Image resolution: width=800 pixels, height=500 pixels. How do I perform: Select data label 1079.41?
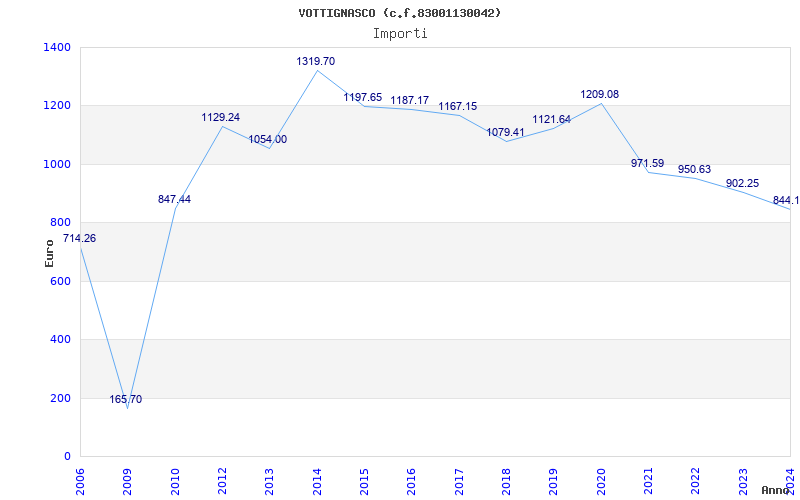pos(505,132)
